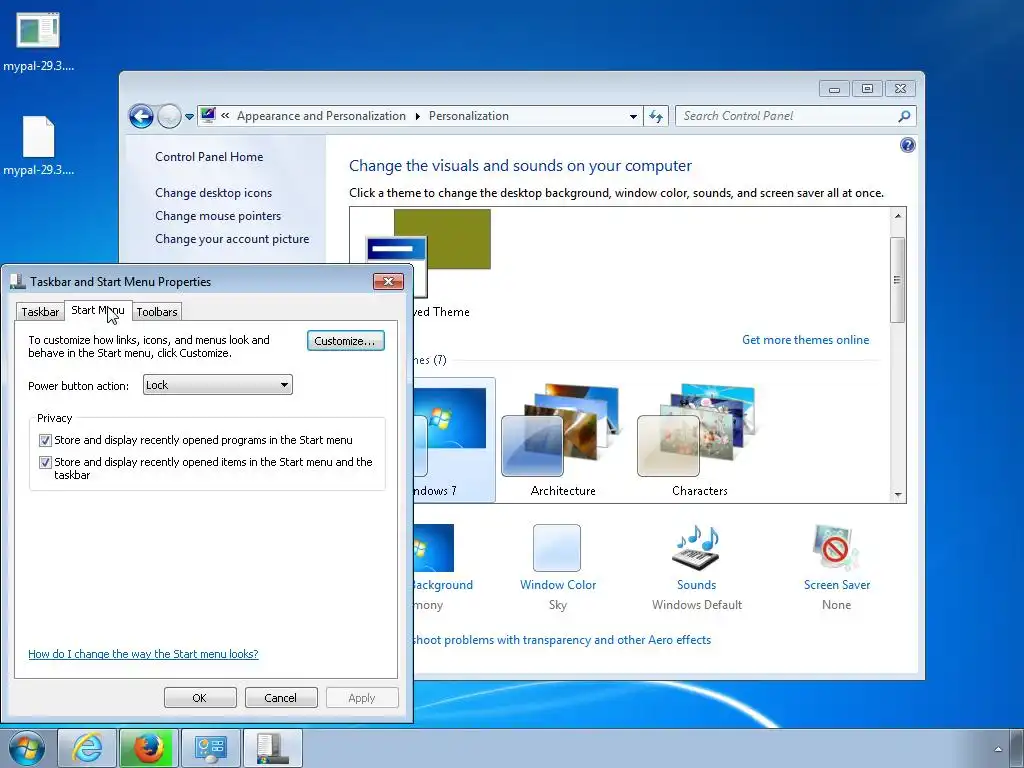This screenshot has height=768, width=1024.
Task: Click the Control Panel forward arrow button
Action: click(169, 116)
